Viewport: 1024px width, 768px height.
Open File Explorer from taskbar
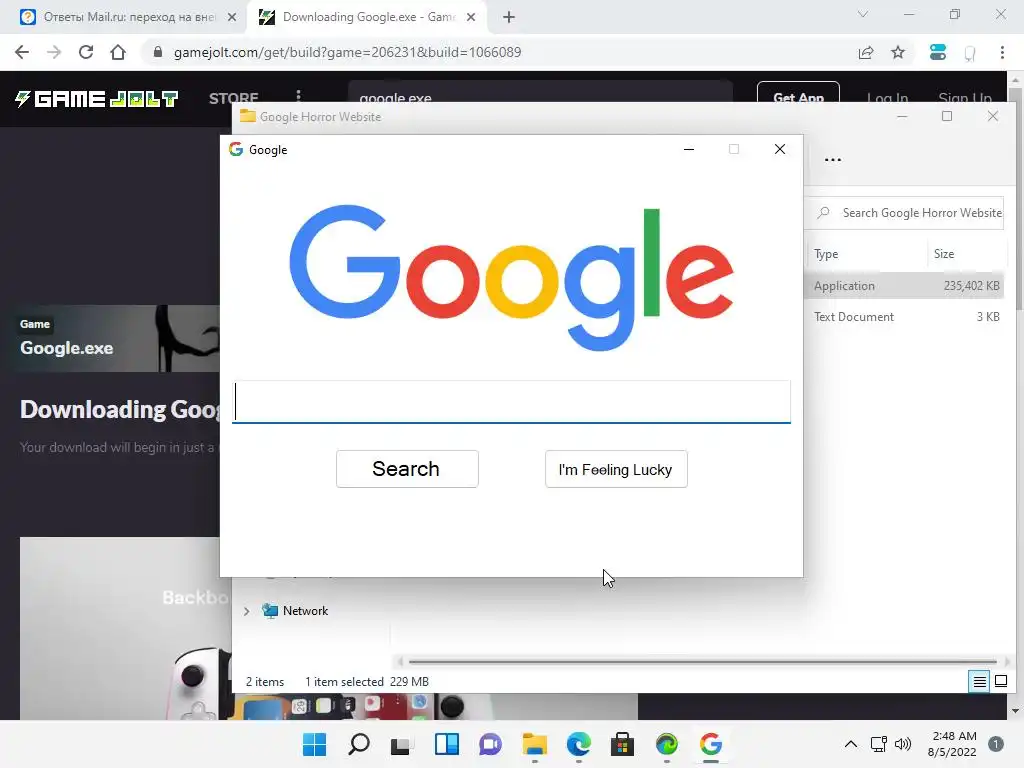pyautogui.click(x=535, y=744)
